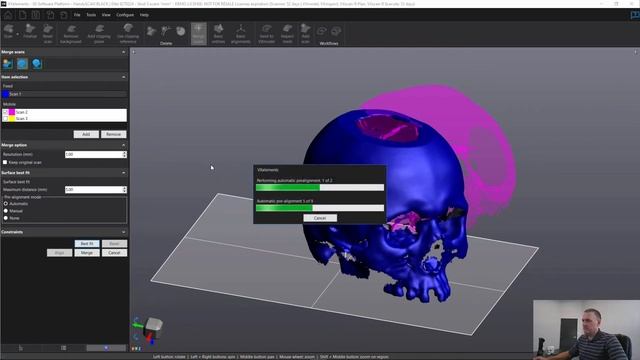Select the Manual pre-alignment mode
The height and width of the screenshot is (360, 640).
6,211
